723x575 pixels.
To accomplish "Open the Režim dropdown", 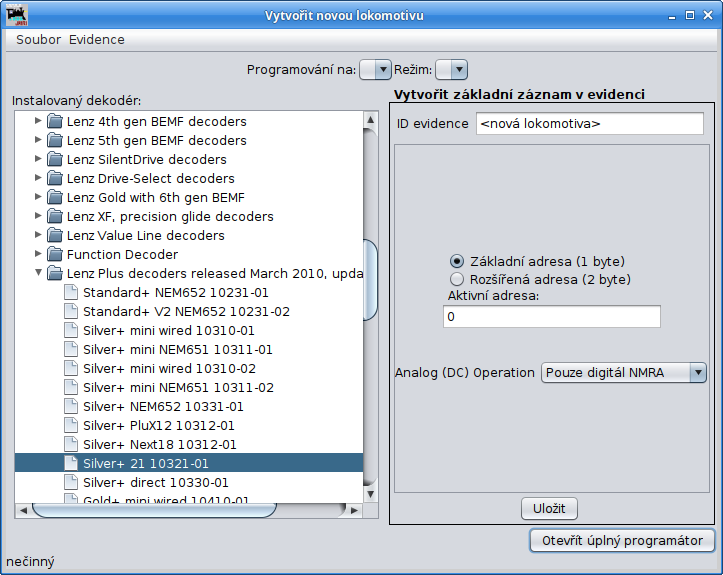I will point(452,69).
